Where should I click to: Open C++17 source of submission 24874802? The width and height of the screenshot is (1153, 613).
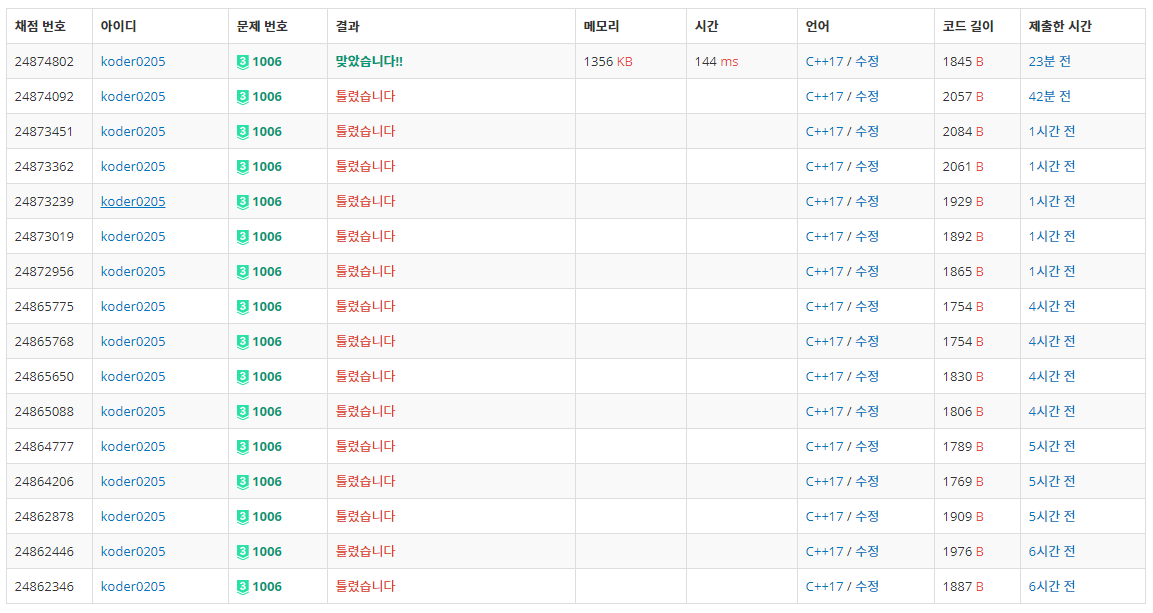click(x=824, y=62)
